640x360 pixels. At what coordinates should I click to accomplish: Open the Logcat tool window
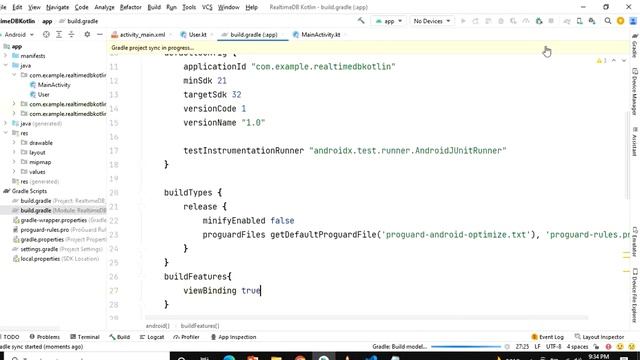152,337
